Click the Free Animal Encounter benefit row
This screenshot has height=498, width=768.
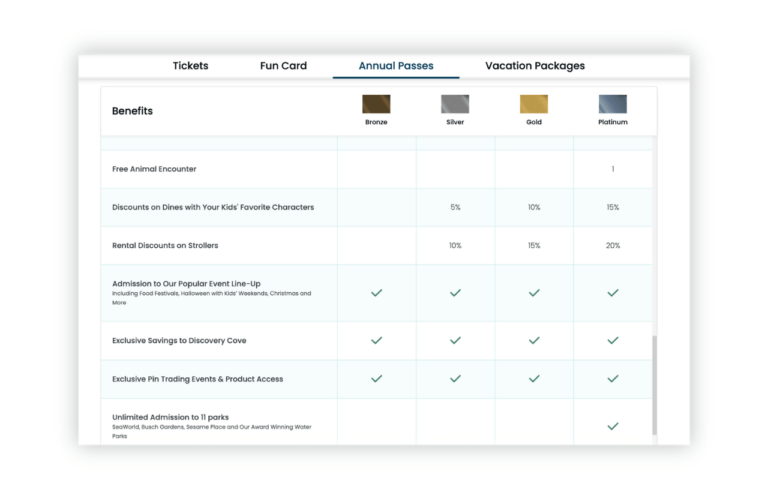coord(377,169)
